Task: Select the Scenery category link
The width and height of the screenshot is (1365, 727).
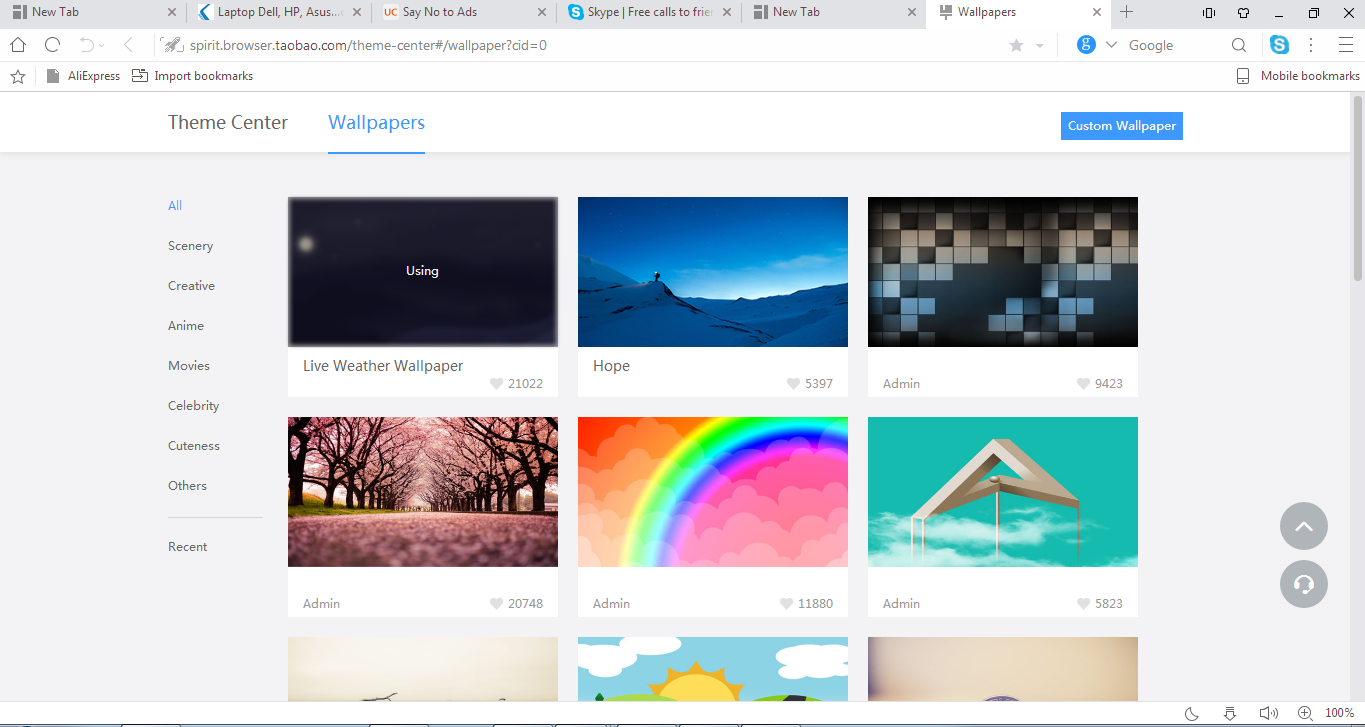Action: click(190, 246)
